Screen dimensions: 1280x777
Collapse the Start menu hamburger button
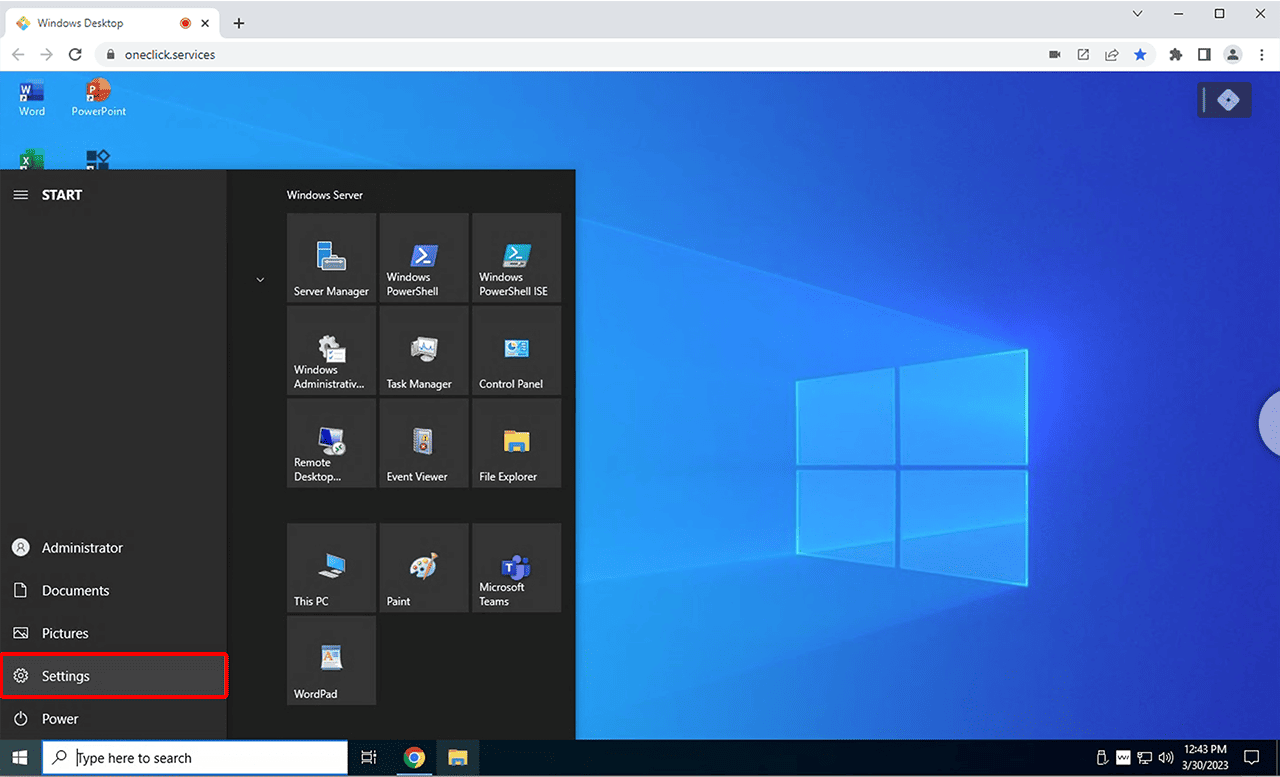pos(20,195)
